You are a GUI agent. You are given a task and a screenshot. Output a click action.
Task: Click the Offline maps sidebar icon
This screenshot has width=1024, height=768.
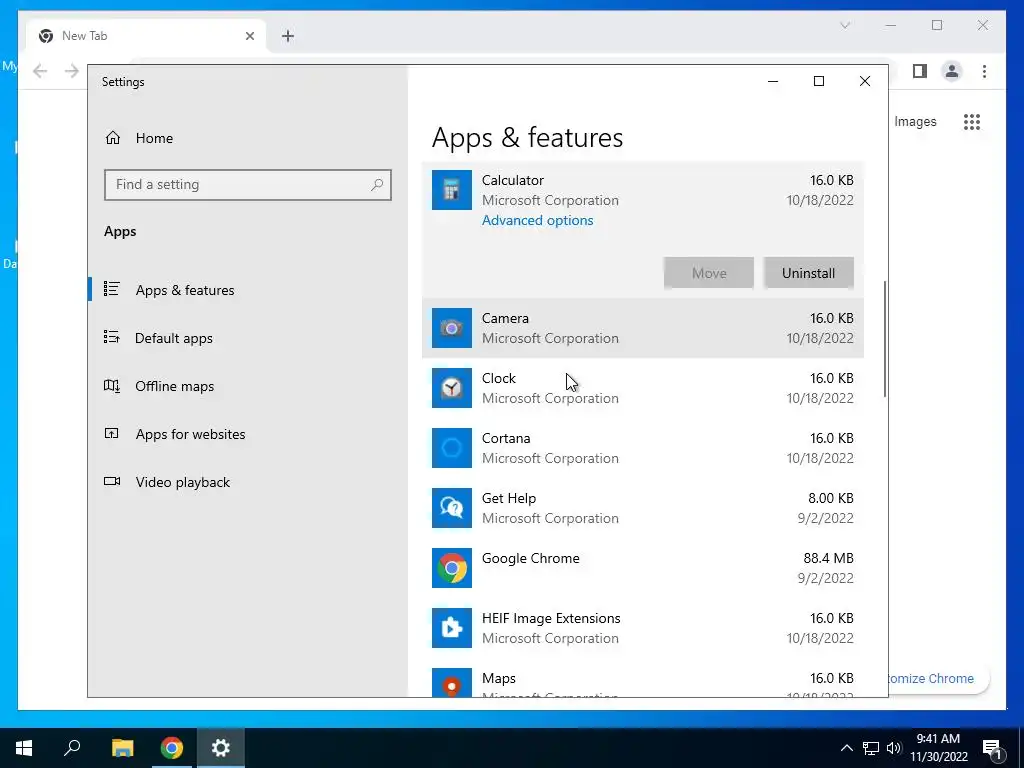tap(112, 385)
